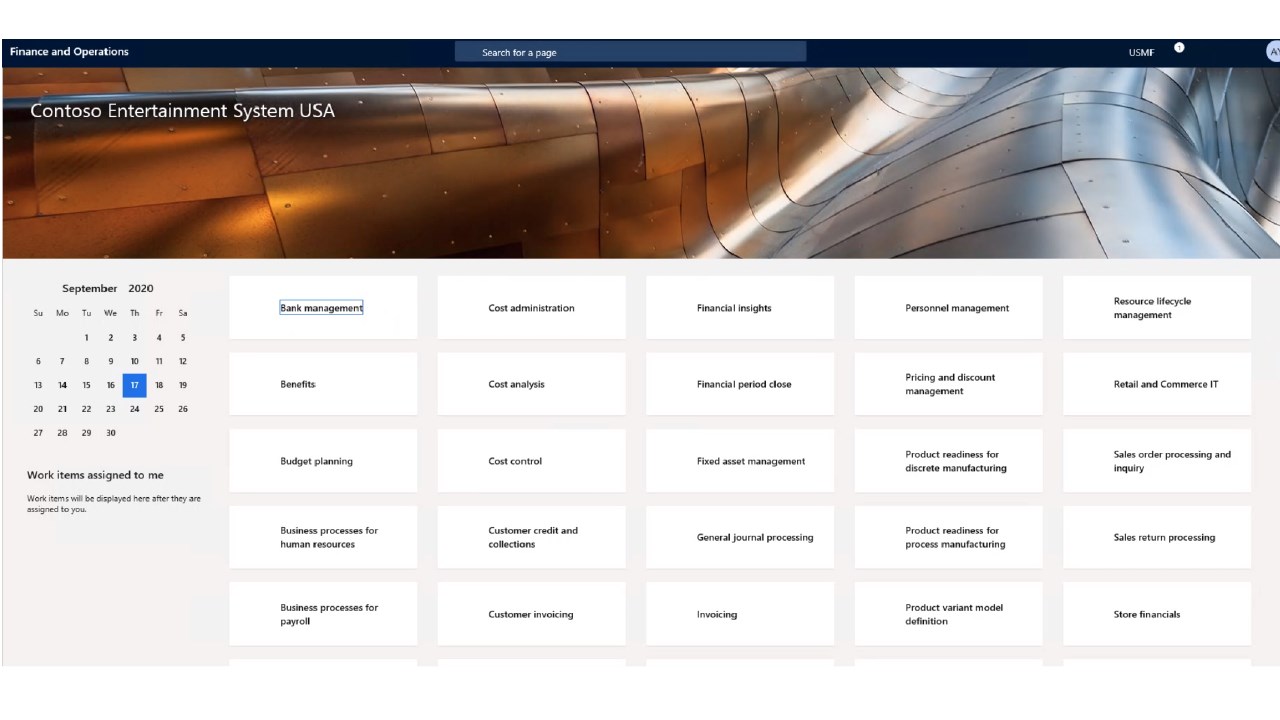Select September 14 in the calendar
Viewport: 1280px width, 720px height.
coord(62,385)
